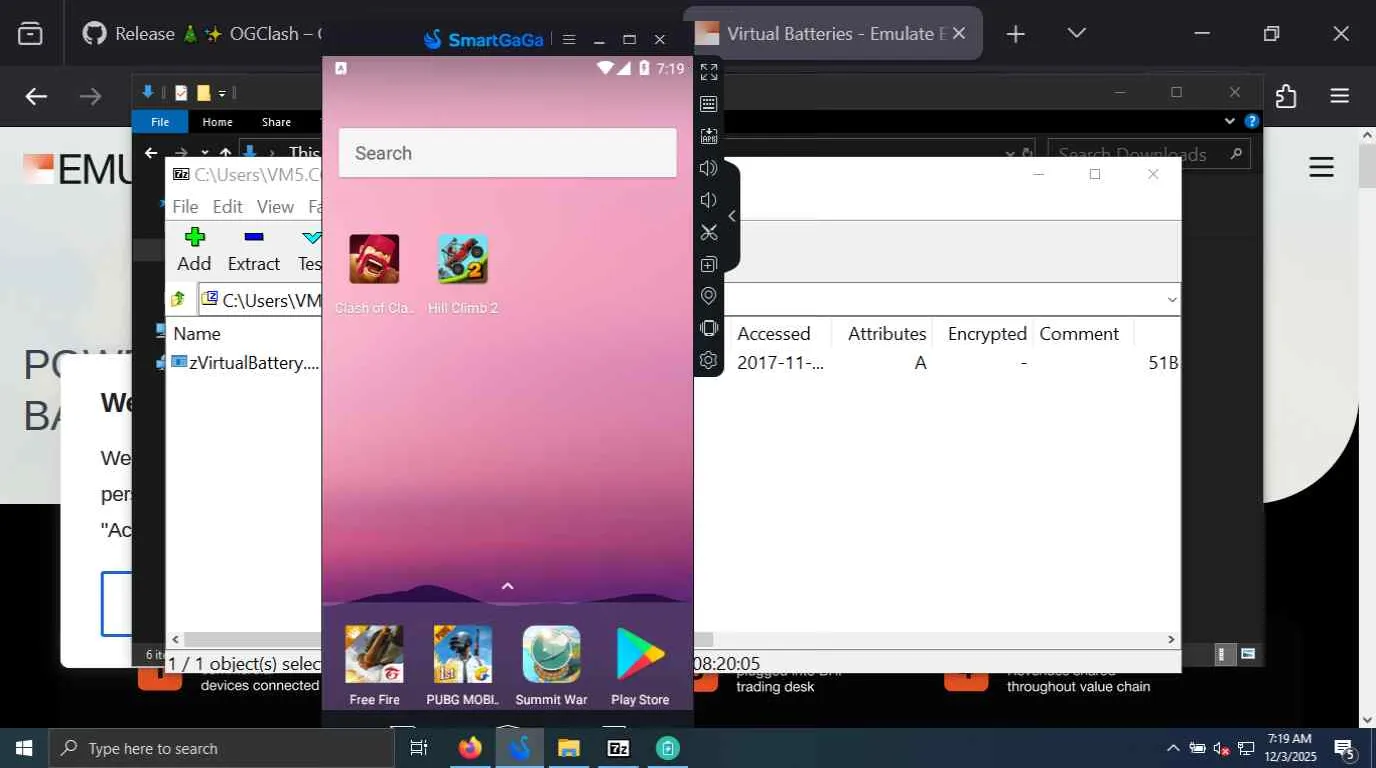Open the 7-Zip address bar dropdown
The image size is (1376, 768).
(x=1171, y=300)
